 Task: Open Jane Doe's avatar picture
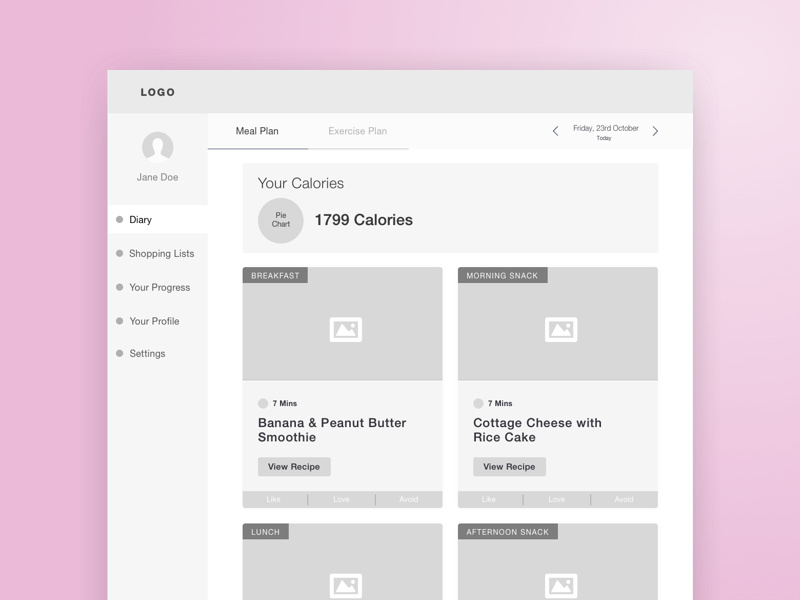coord(158,147)
